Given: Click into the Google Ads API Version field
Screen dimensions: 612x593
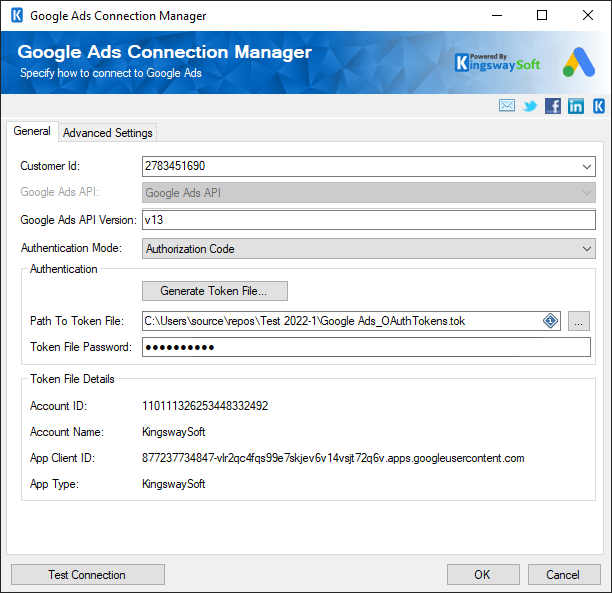Looking at the screenshot, I should pos(368,220).
